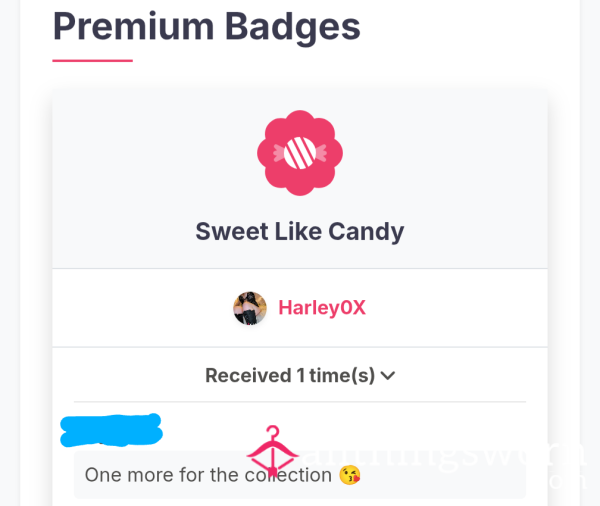The image size is (600, 506).
Task: Click the 'Received 1 time(s)' label
Action: [290, 375]
